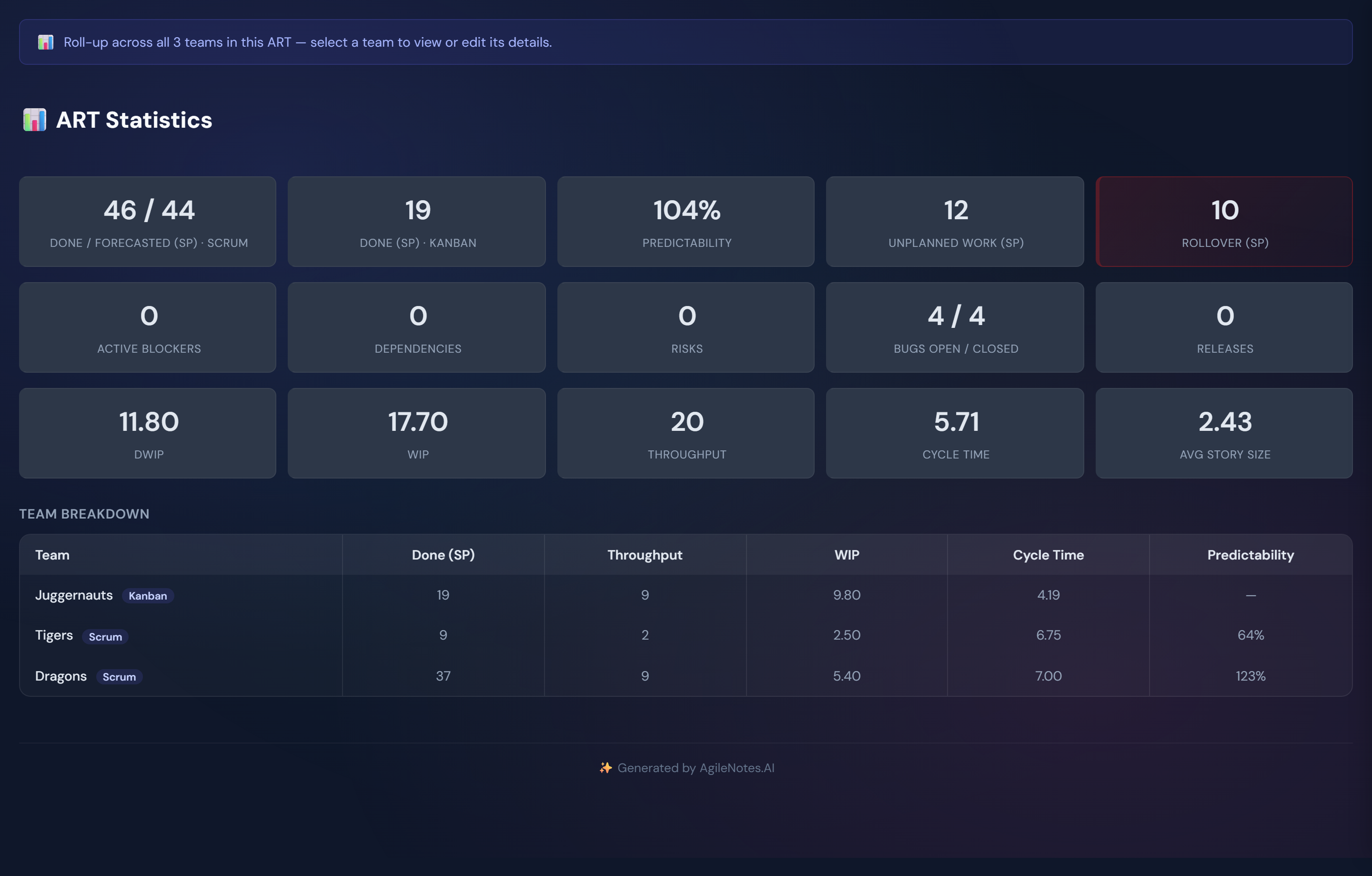Viewport: 1372px width, 876px height.
Task: Click the Scrum badge beside Dragons
Action: (x=119, y=676)
